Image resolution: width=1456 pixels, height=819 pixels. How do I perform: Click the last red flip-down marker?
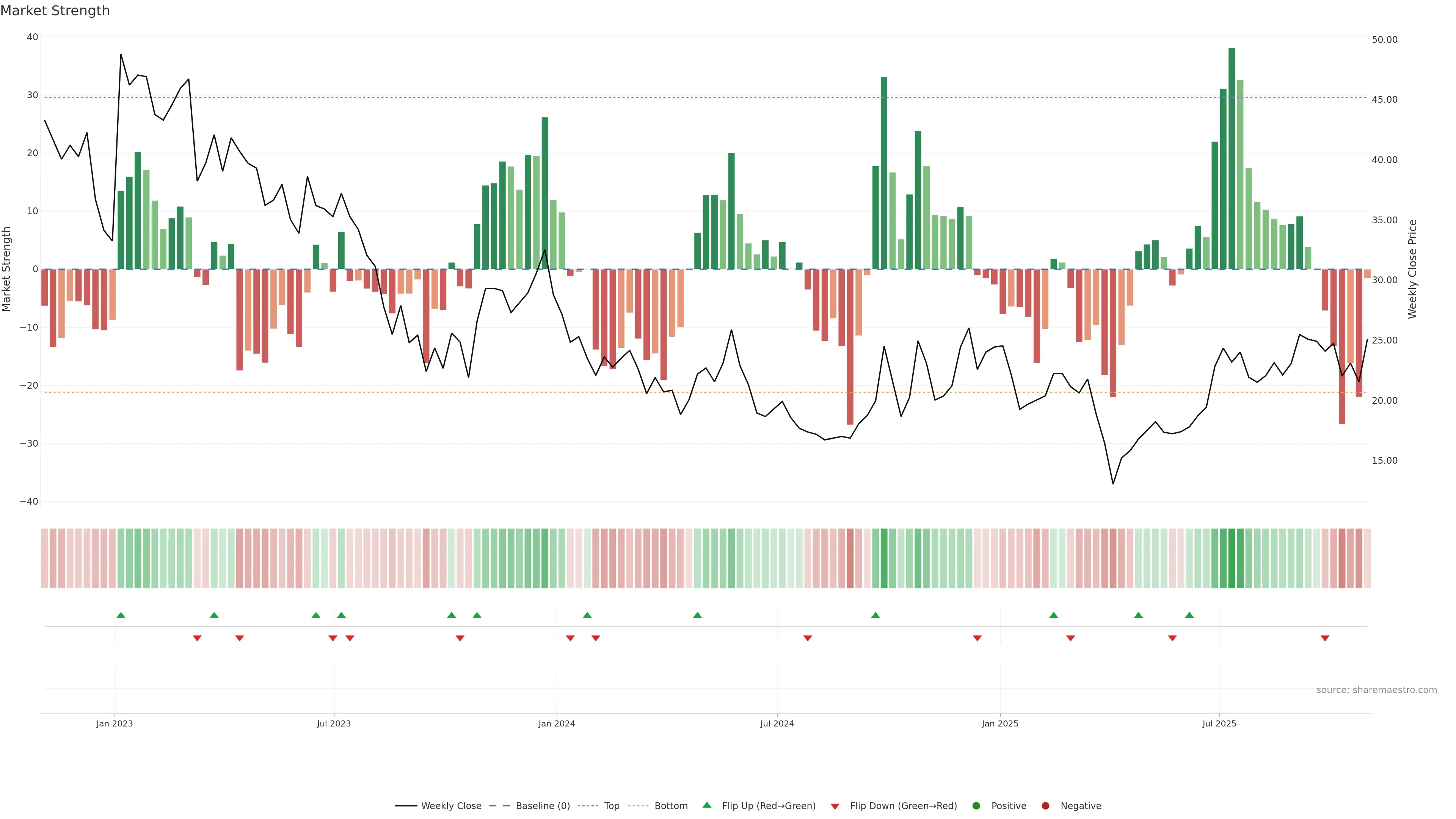click(x=1325, y=638)
